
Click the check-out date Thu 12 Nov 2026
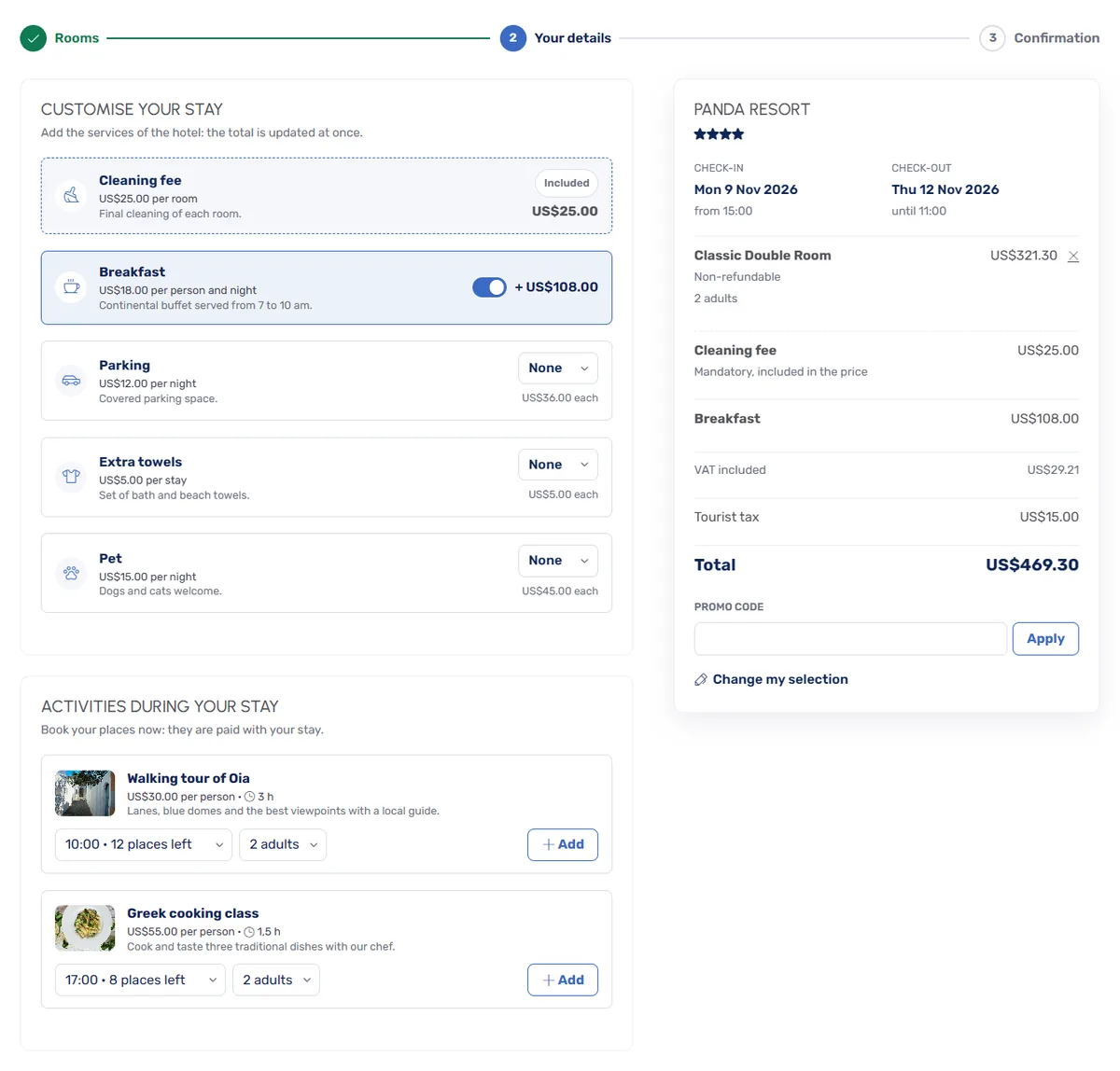(945, 189)
